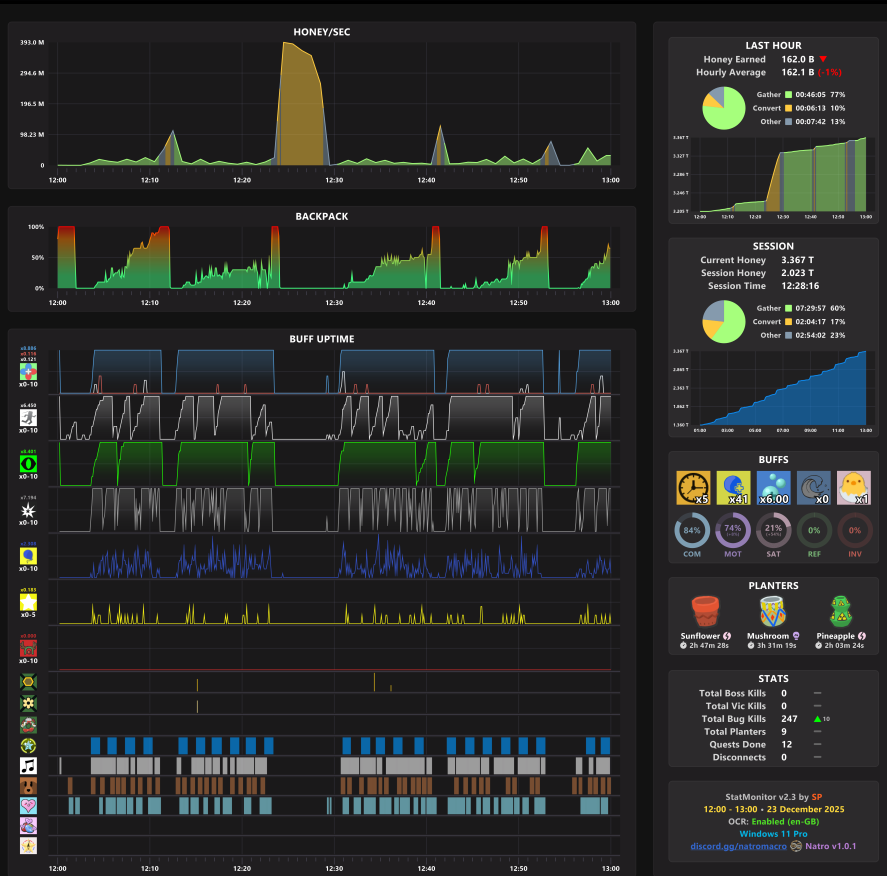Viewport: 887px width, 876px height.
Task: Select the baby chick buff icon
Action: click(854, 487)
